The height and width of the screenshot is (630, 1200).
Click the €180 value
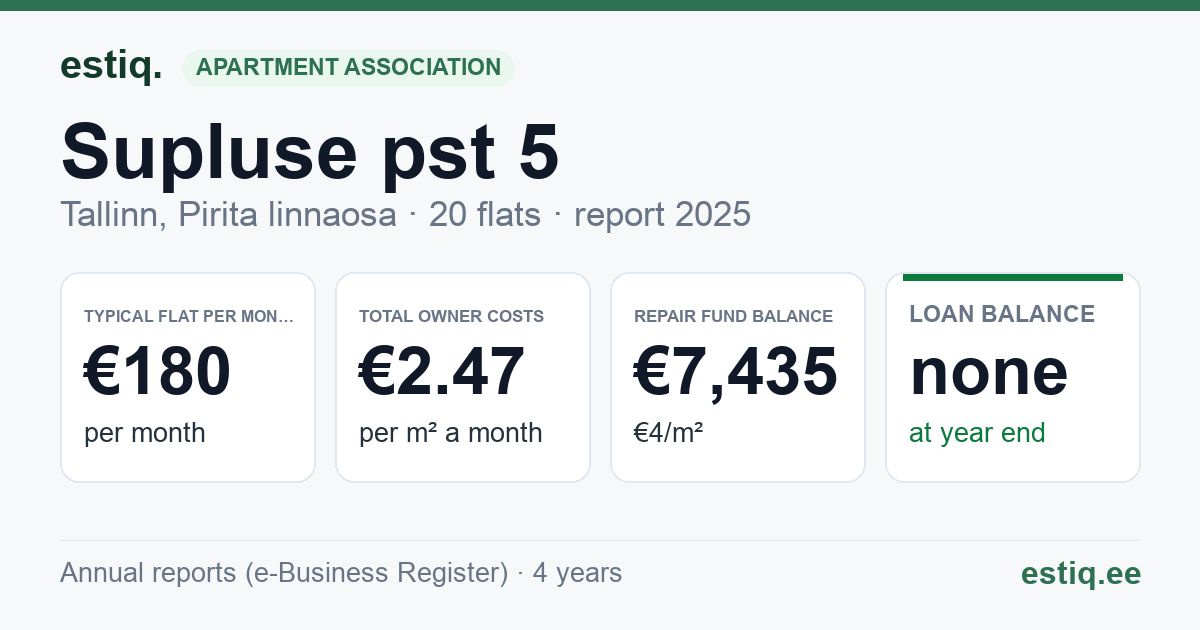157,371
